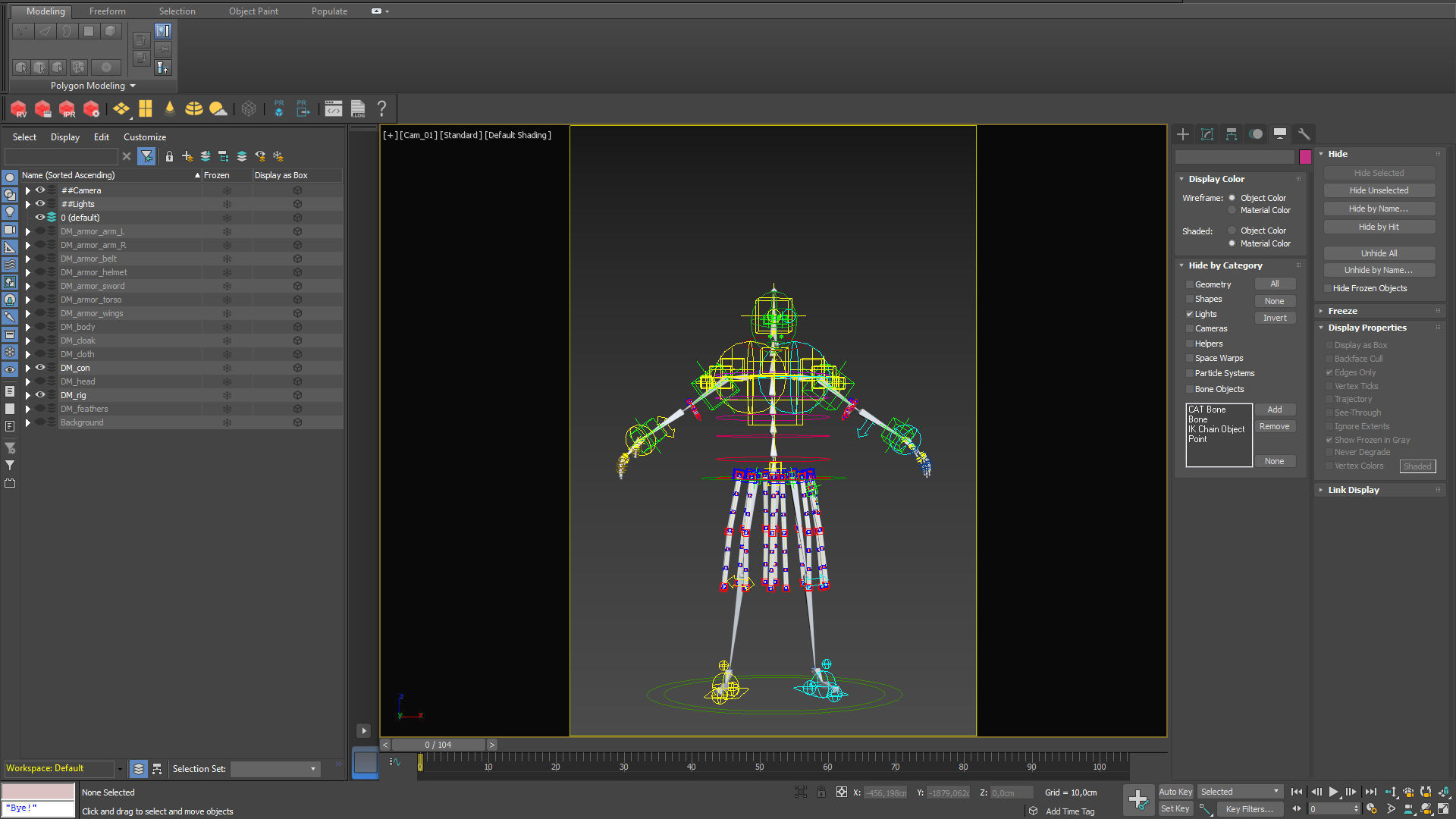Open the Redshift LOG file icon
The width and height of the screenshot is (1456, 819).
pos(358,109)
